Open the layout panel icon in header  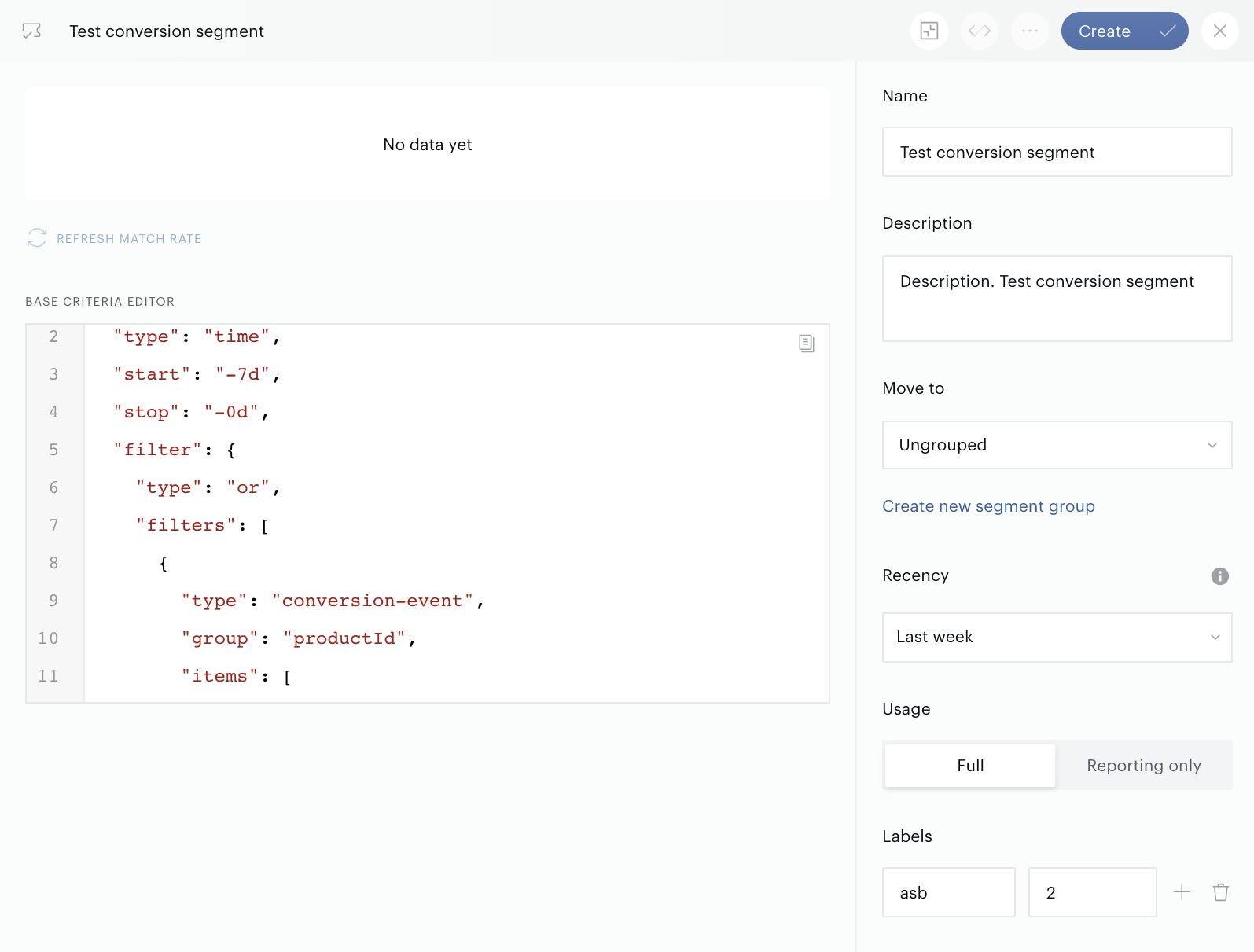[x=929, y=31]
